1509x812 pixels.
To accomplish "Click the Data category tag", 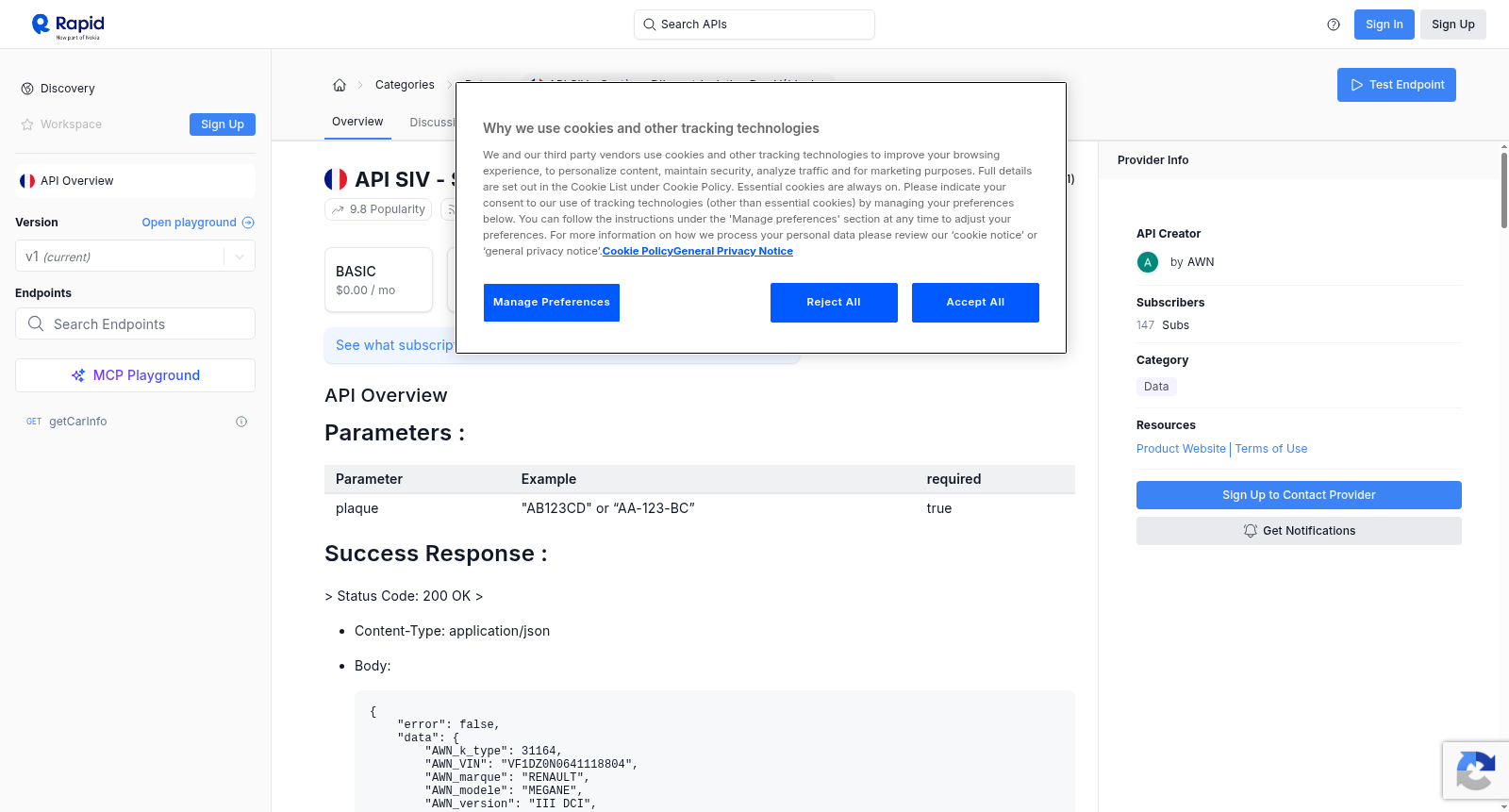I will tap(1156, 387).
